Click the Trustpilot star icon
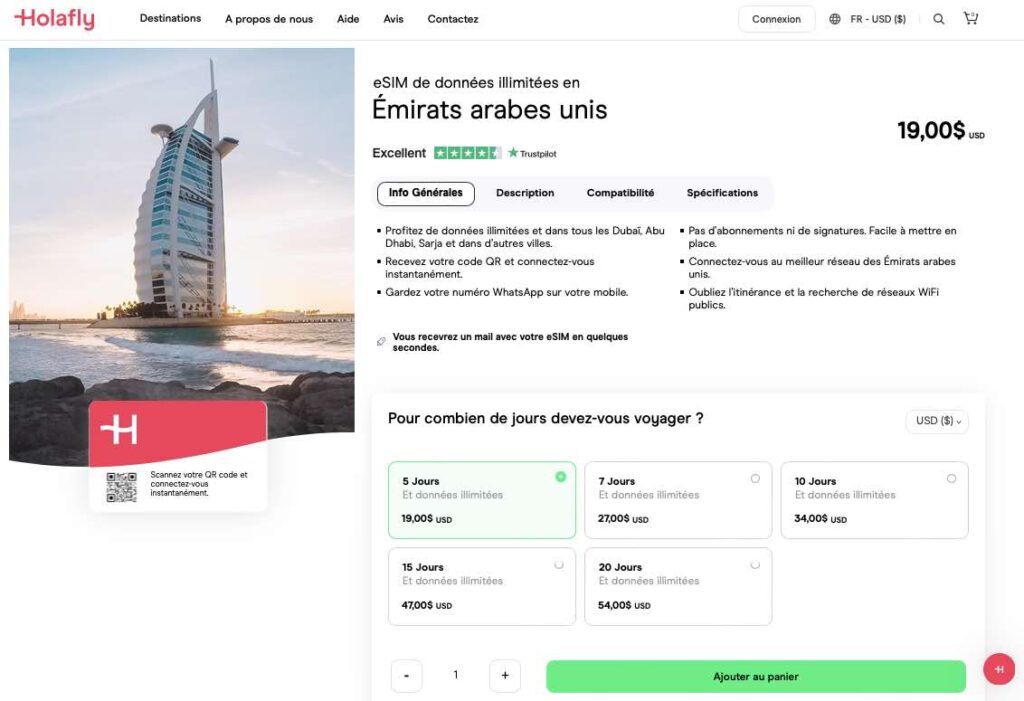 tap(511, 153)
